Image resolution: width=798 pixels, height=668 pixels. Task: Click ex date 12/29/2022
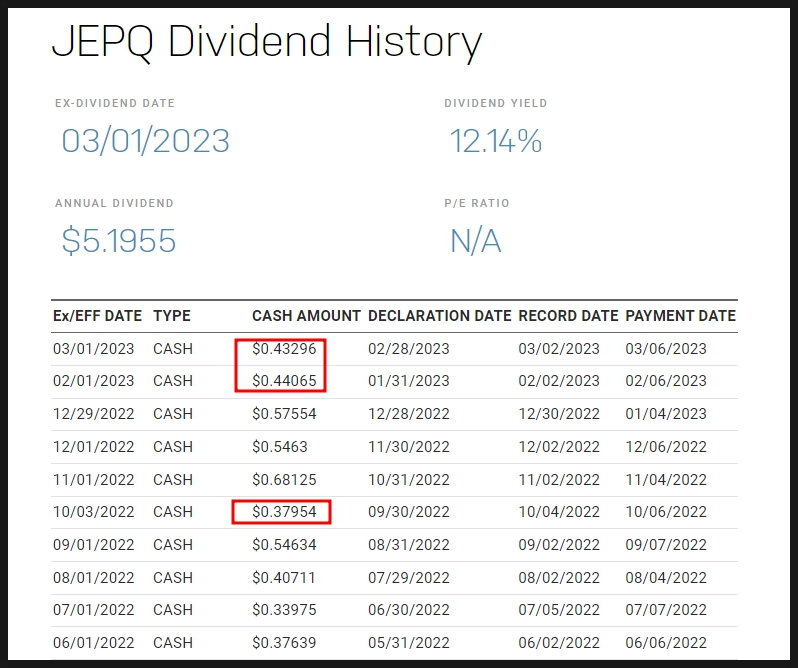coord(94,414)
